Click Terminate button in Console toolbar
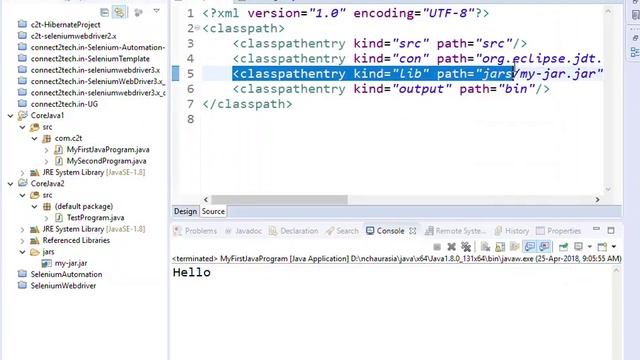This screenshot has width=640, height=360. coord(437,247)
